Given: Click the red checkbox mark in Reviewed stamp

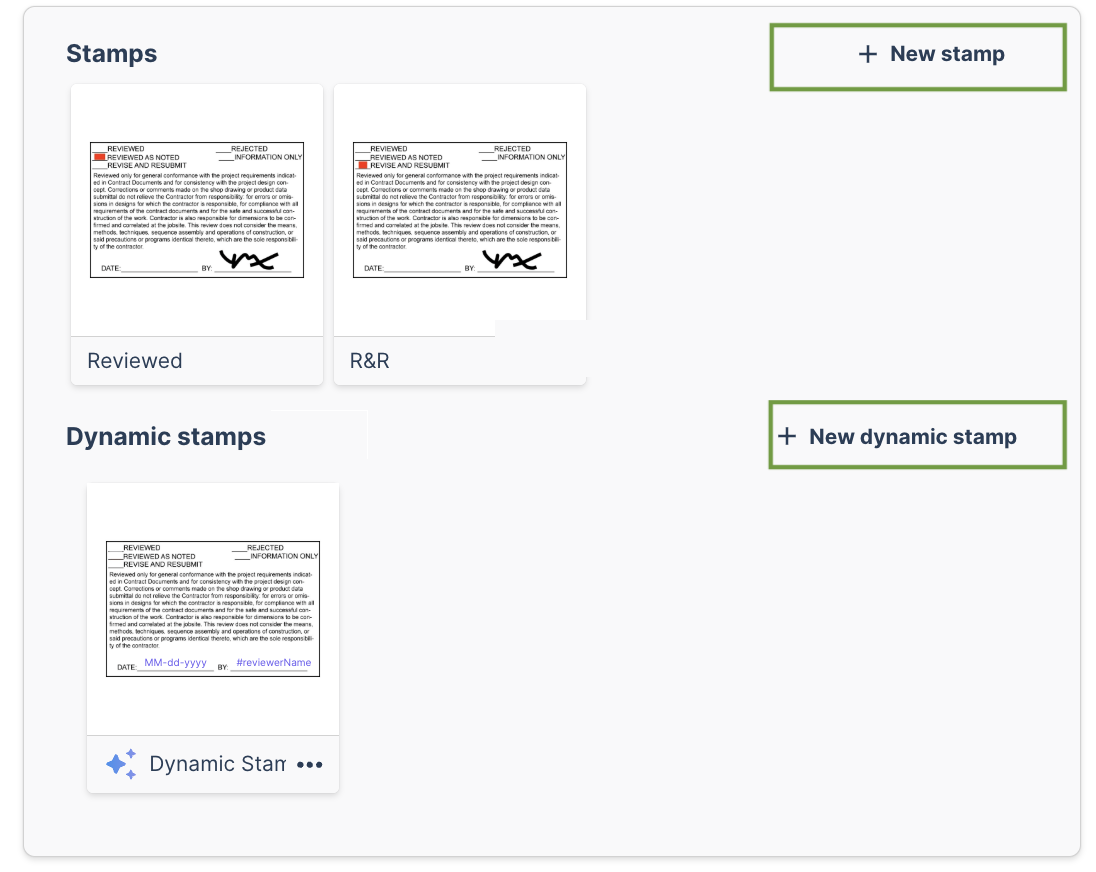Looking at the screenshot, I should point(99,157).
